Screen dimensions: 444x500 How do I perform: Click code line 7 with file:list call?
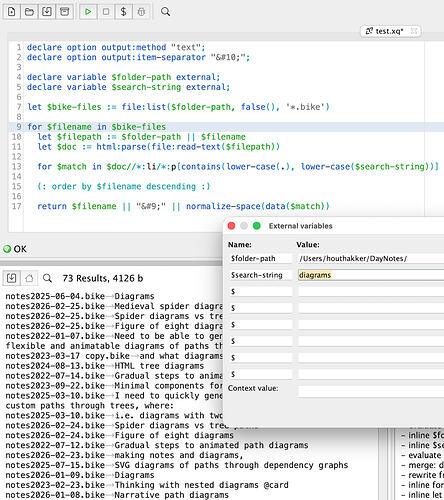click(178, 107)
